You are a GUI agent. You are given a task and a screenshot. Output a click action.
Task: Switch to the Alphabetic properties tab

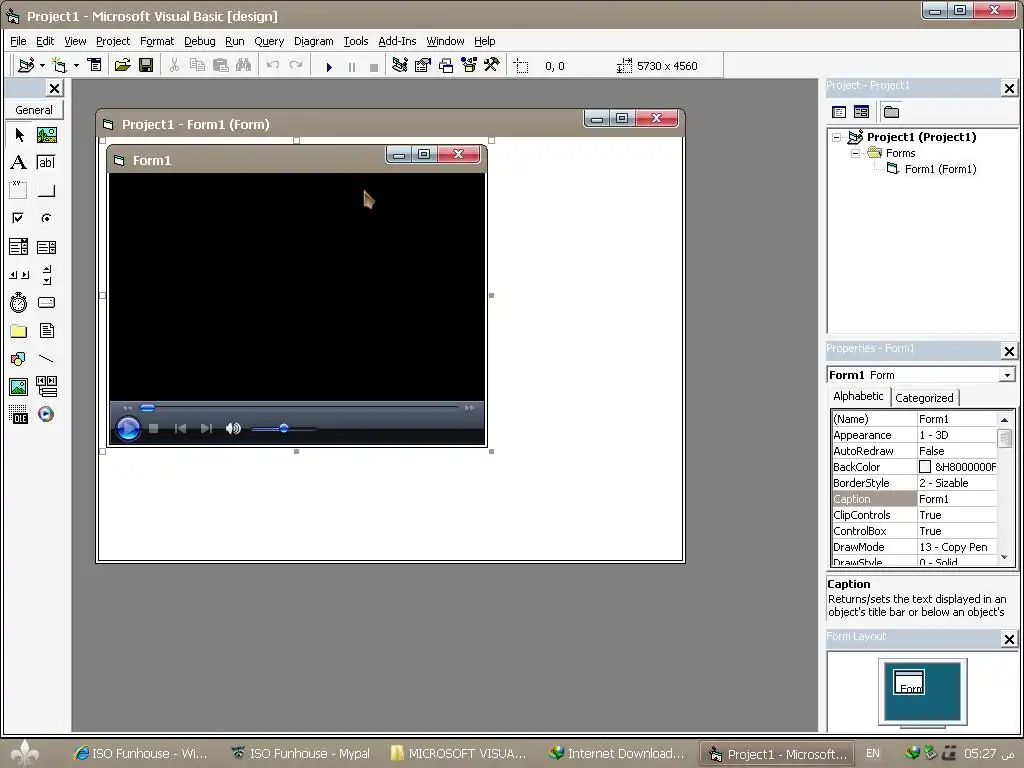(x=858, y=396)
